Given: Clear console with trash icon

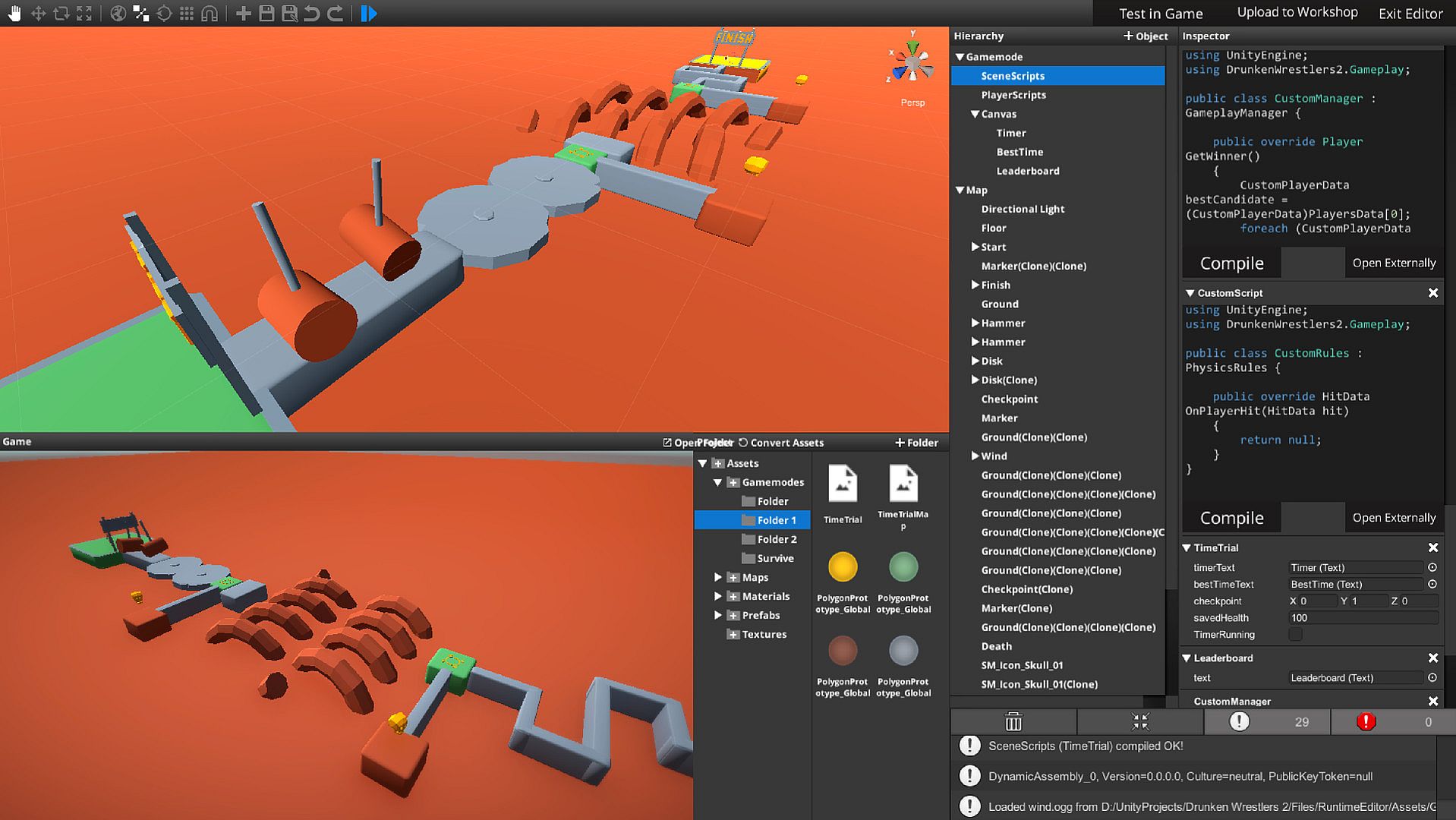Looking at the screenshot, I should tap(1013, 721).
